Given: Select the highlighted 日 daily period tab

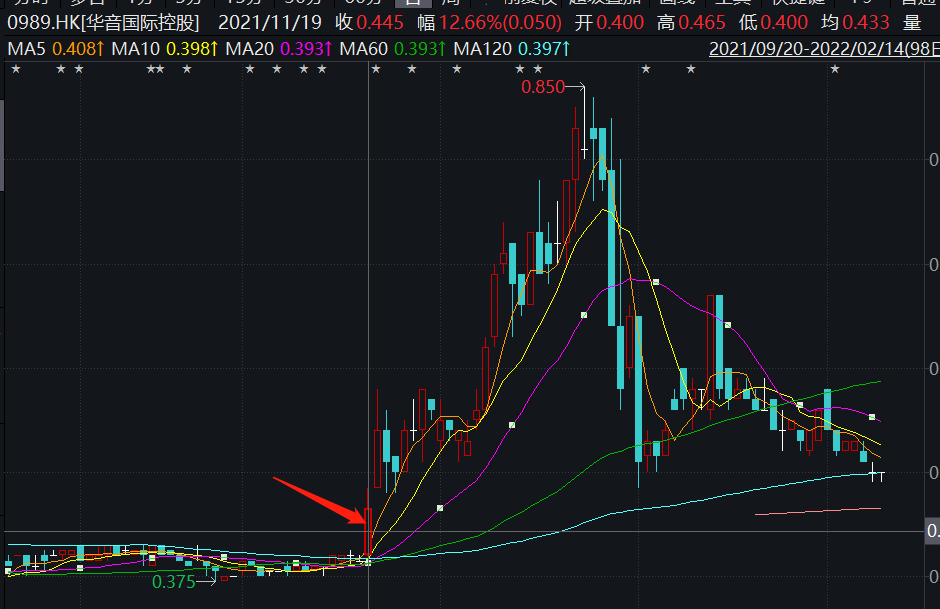Looking at the screenshot, I should click(x=412, y=2).
